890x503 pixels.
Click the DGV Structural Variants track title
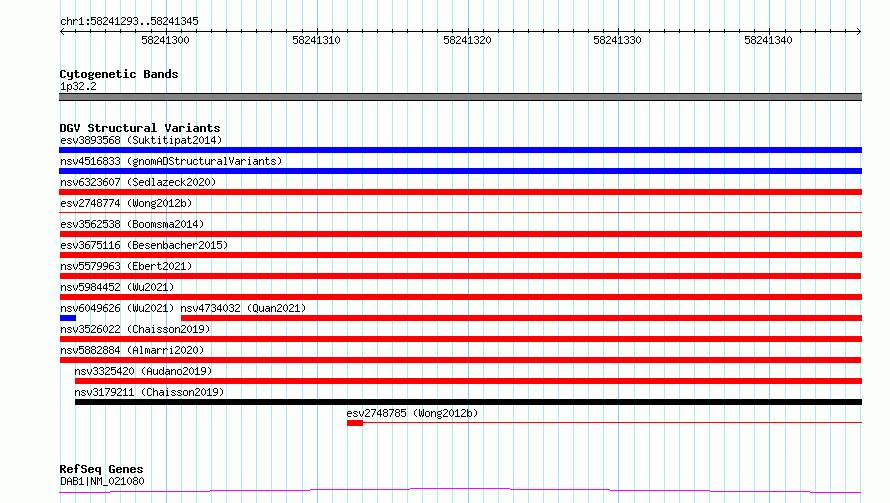click(140, 128)
